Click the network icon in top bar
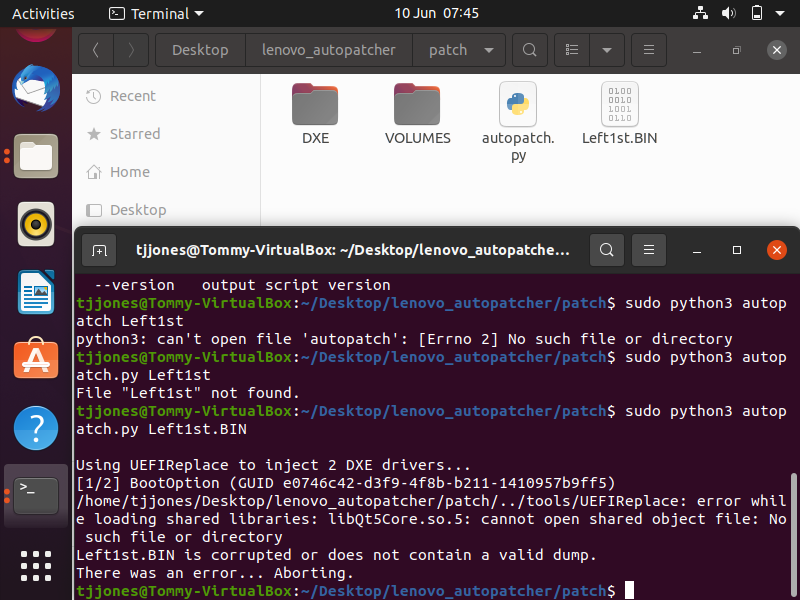 700,13
